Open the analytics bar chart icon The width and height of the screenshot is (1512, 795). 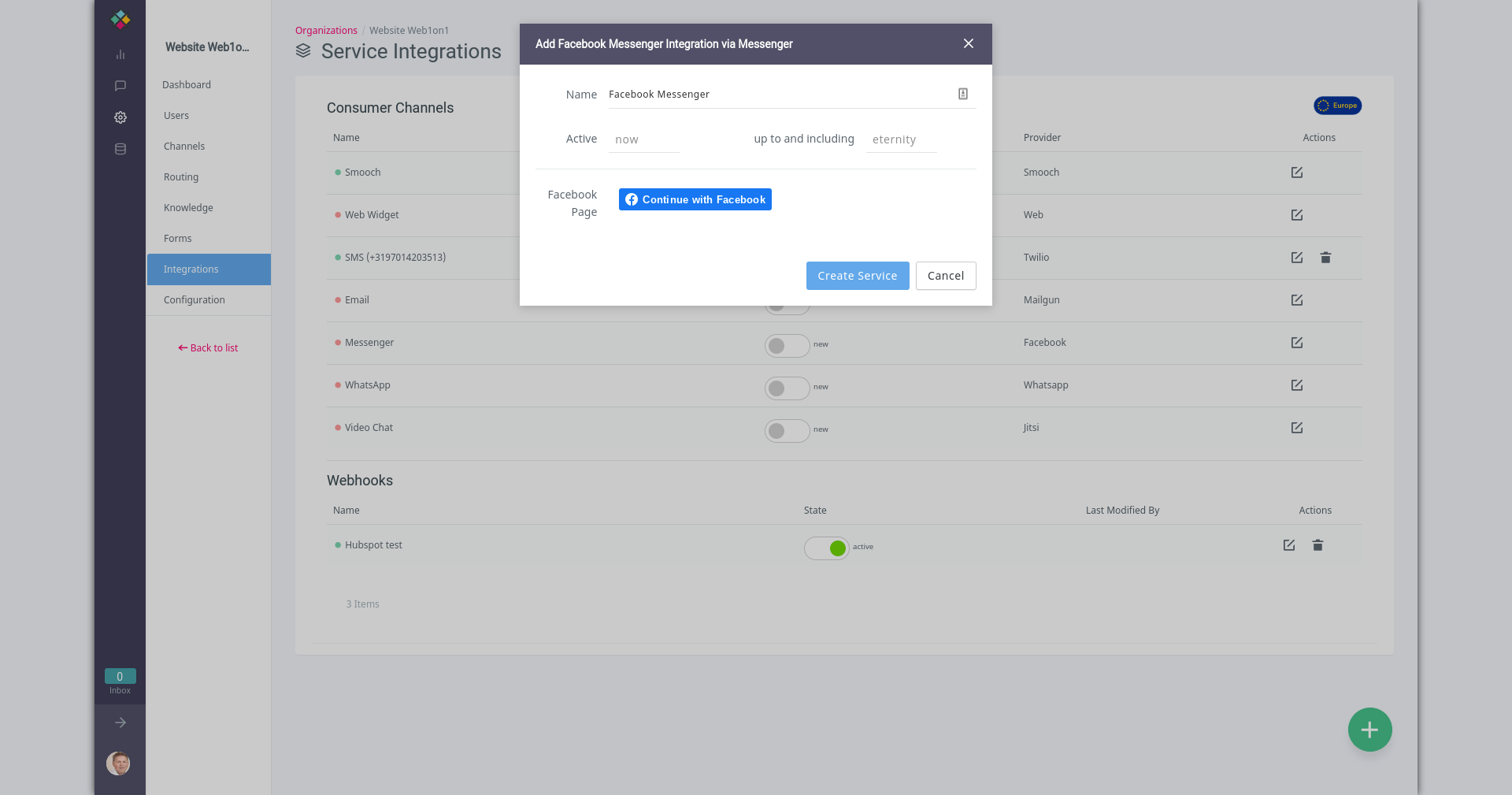120,54
